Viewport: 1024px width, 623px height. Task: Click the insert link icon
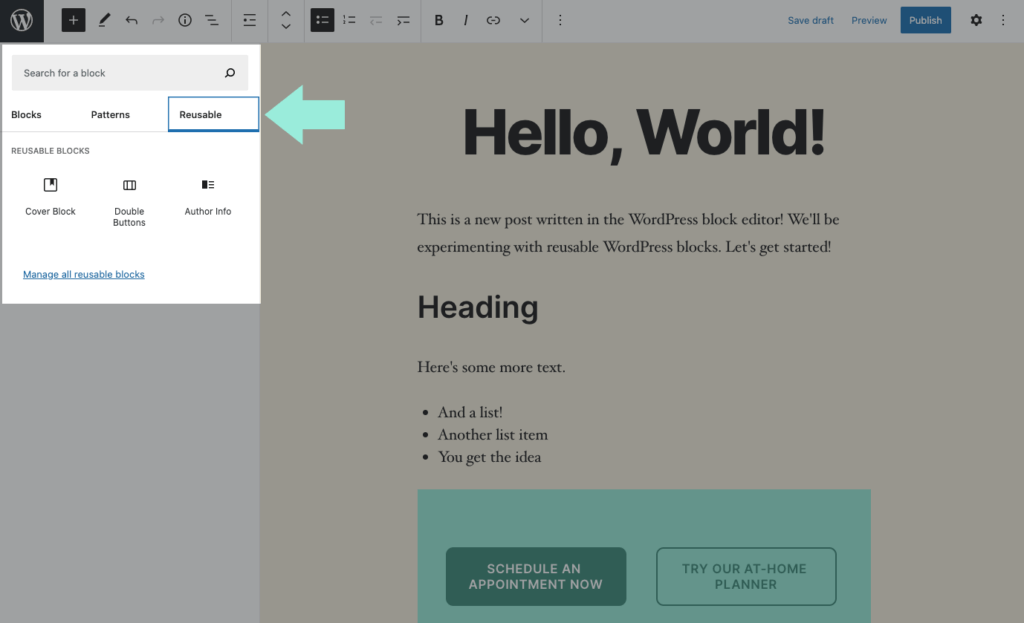pyautogui.click(x=493, y=20)
